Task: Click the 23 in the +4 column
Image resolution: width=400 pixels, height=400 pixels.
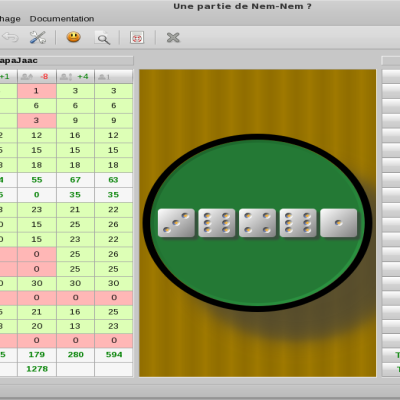Action: pos(75,239)
